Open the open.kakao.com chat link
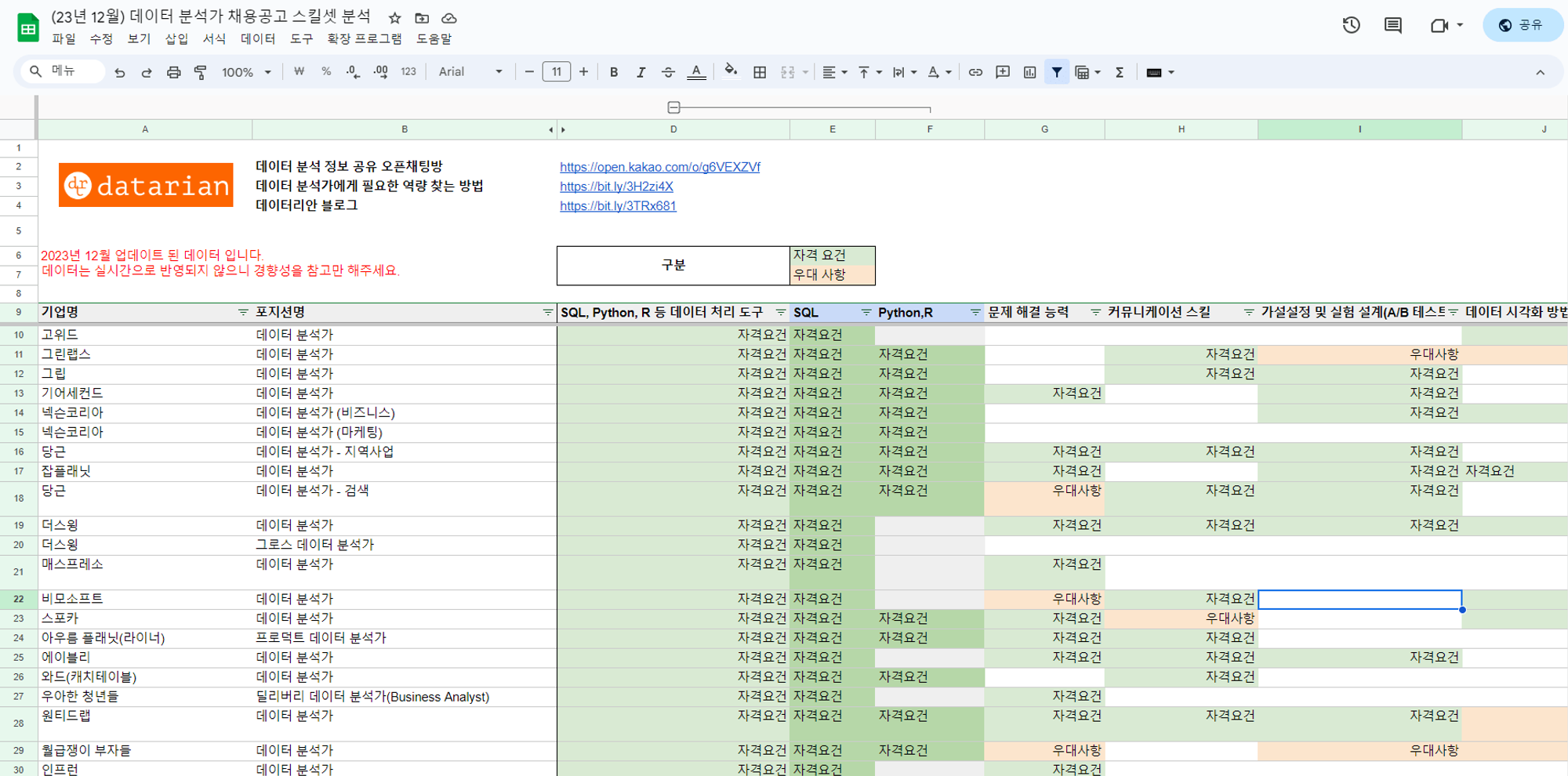The height and width of the screenshot is (776, 1568). (x=659, y=167)
